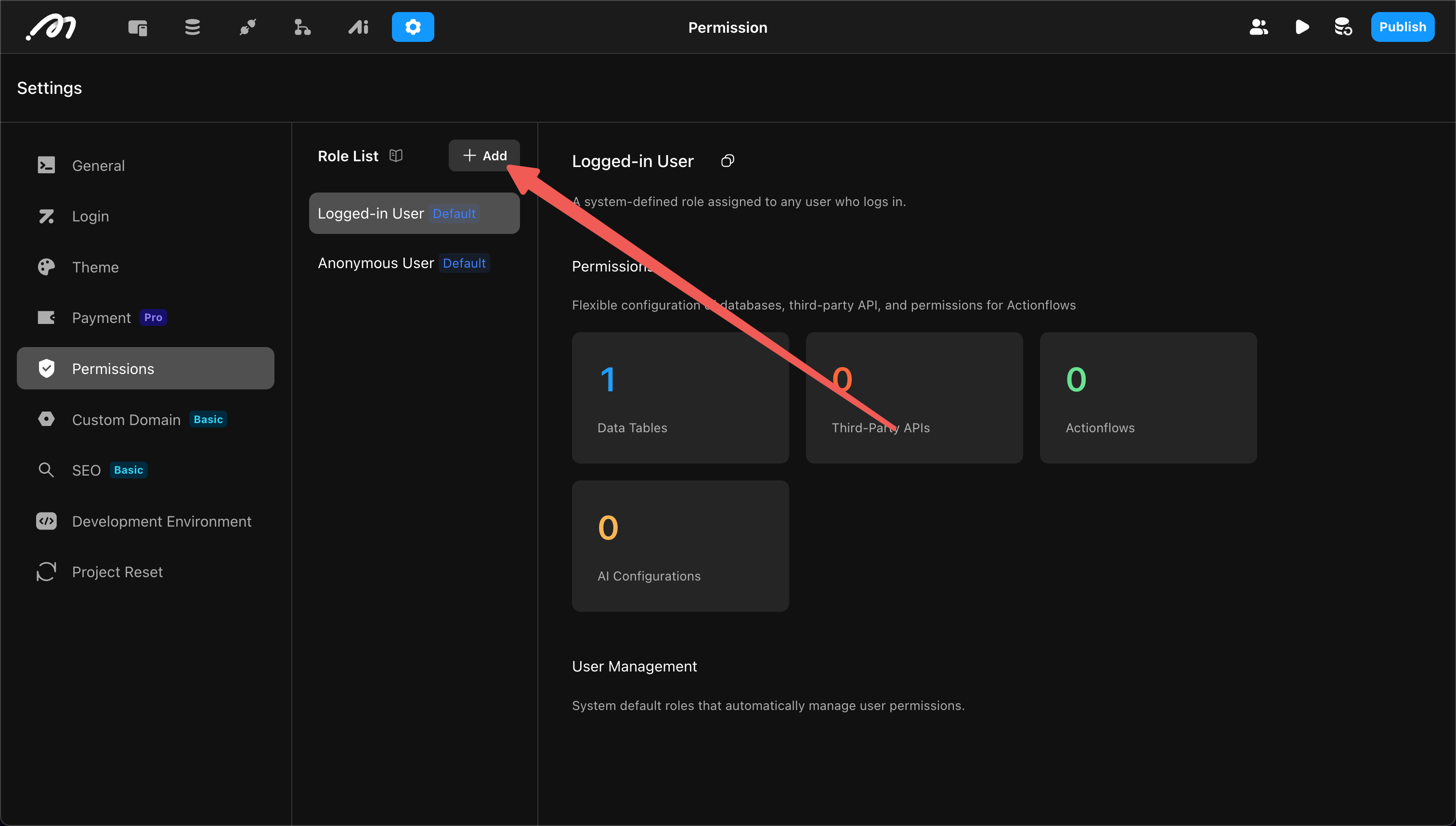The height and width of the screenshot is (826, 1456).
Task: Click the Login sidebar icon
Action: (x=47, y=216)
